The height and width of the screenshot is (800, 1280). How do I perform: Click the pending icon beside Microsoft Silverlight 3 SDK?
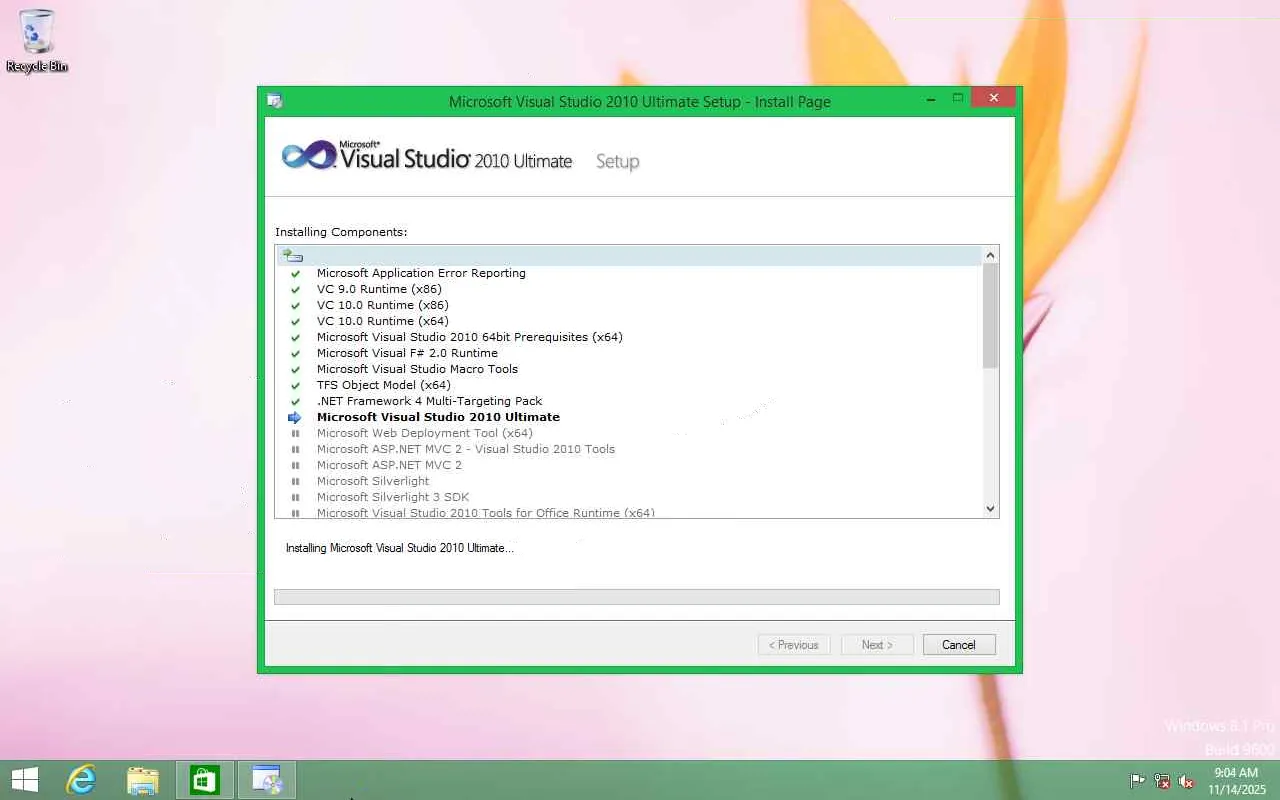click(x=295, y=497)
